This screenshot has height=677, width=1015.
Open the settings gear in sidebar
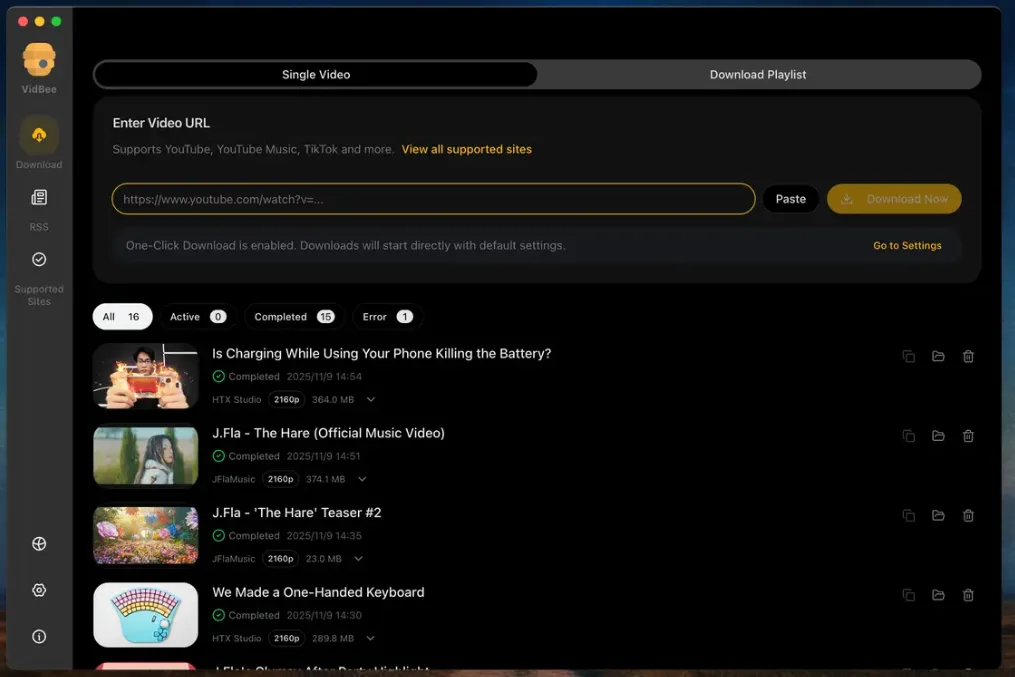[39, 590]
